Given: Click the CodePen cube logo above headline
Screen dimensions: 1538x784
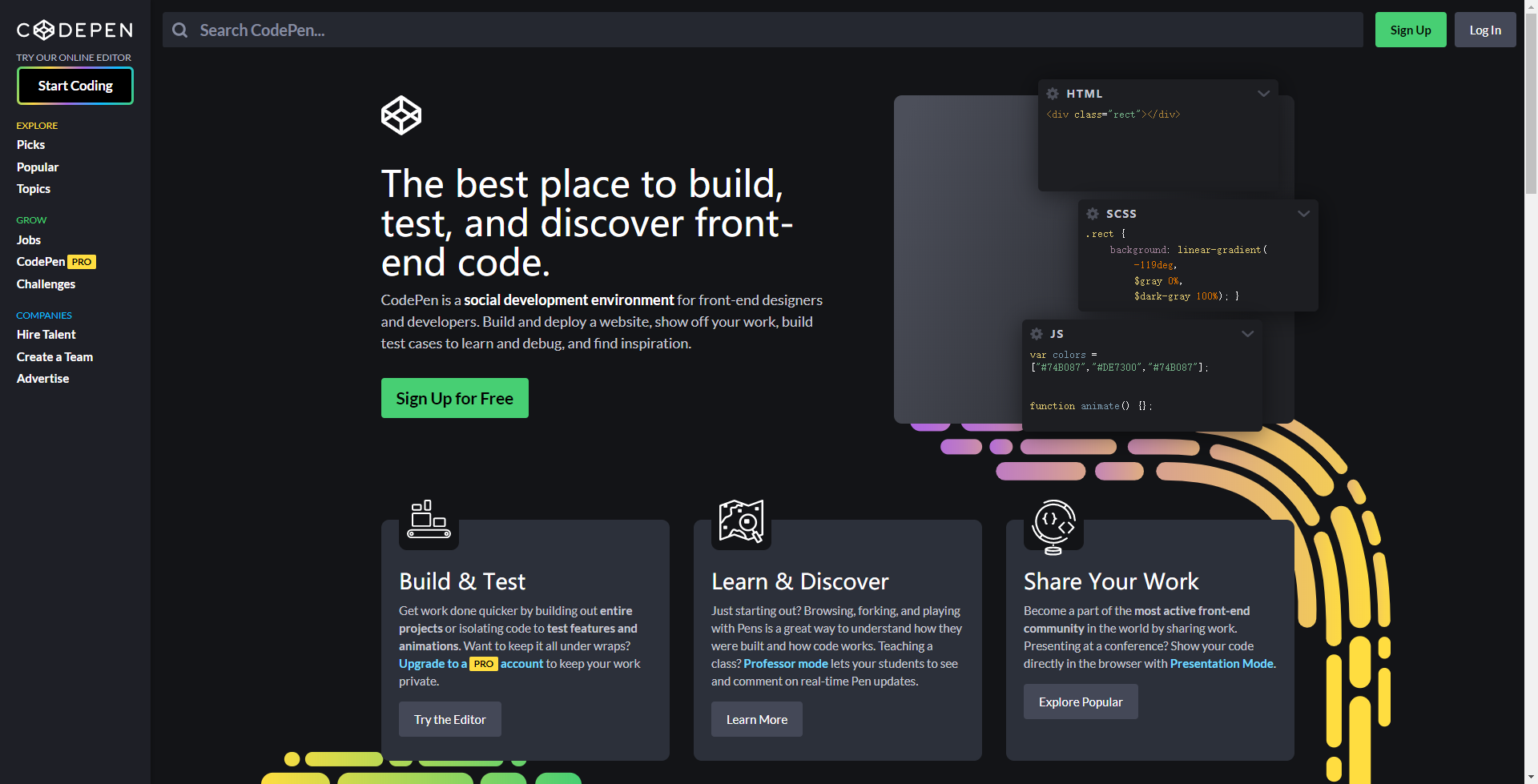Looking at the screenshot, I should 401,115.
